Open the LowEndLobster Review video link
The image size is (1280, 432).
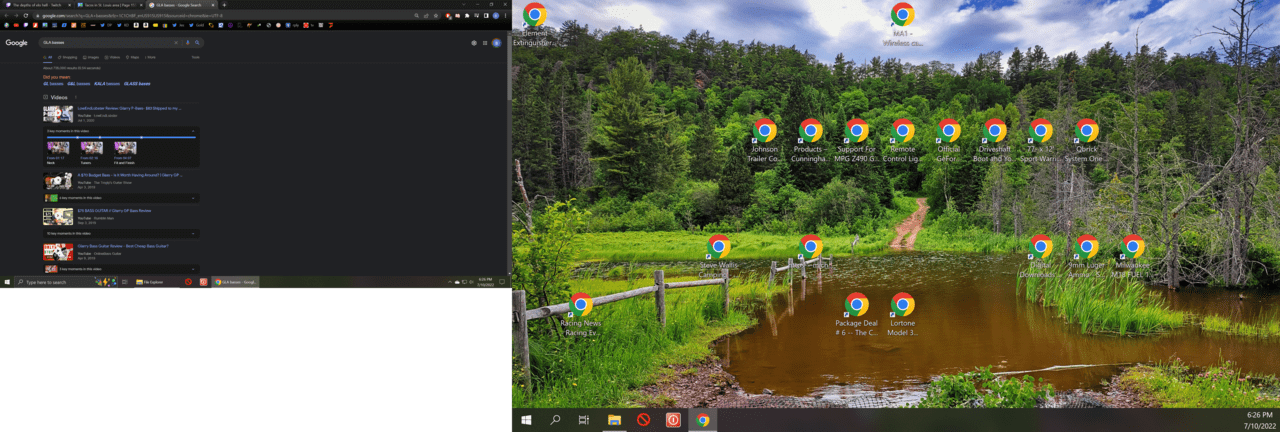(x=129, y=108)
